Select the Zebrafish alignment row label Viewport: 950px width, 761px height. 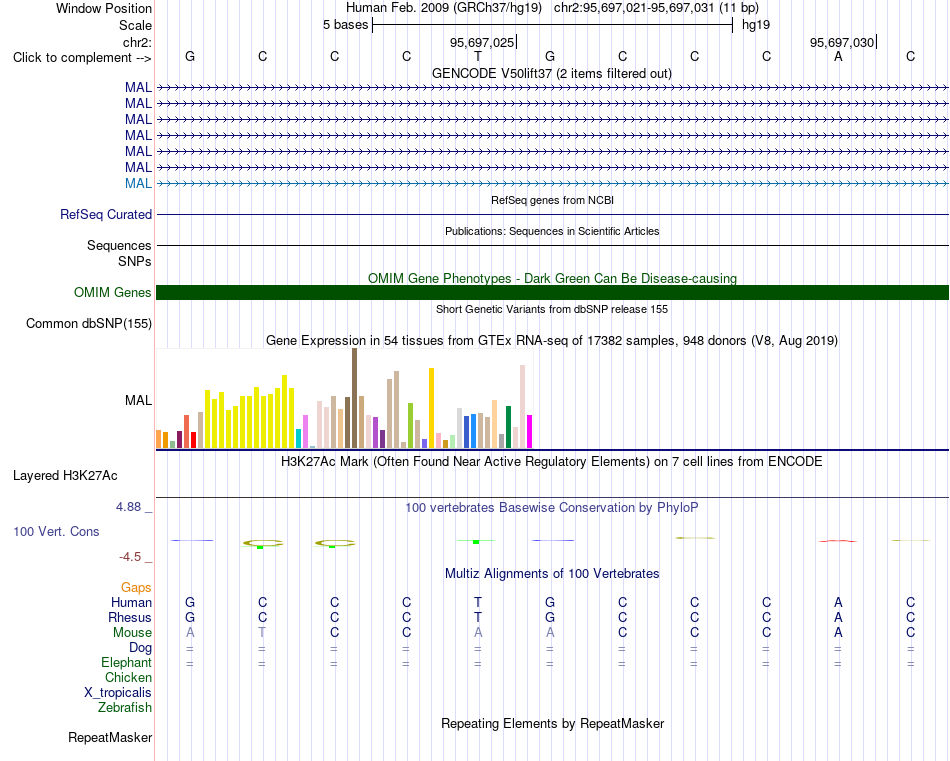(x=125, y=707)
